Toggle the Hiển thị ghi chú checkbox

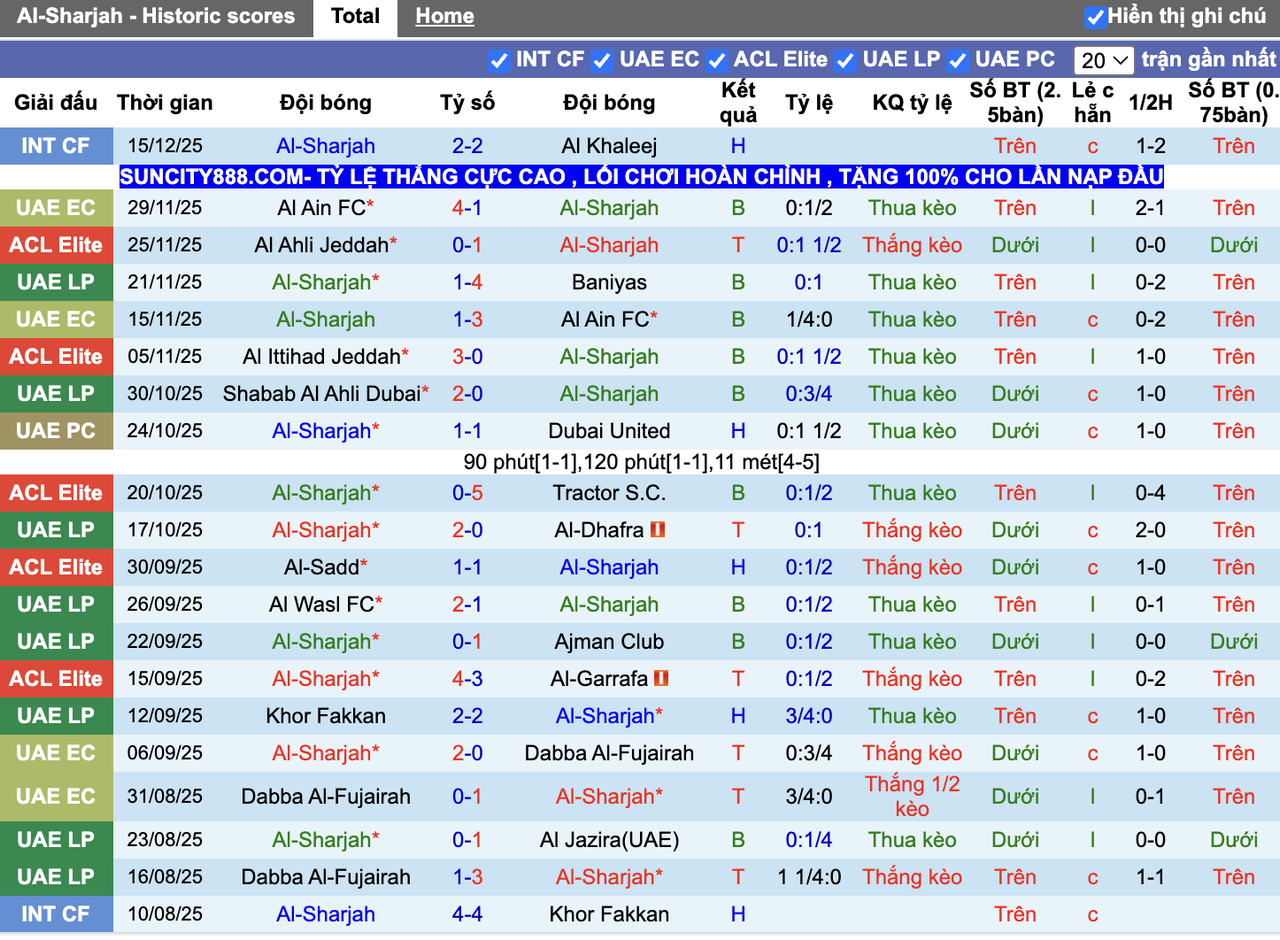pos(1095,17)
